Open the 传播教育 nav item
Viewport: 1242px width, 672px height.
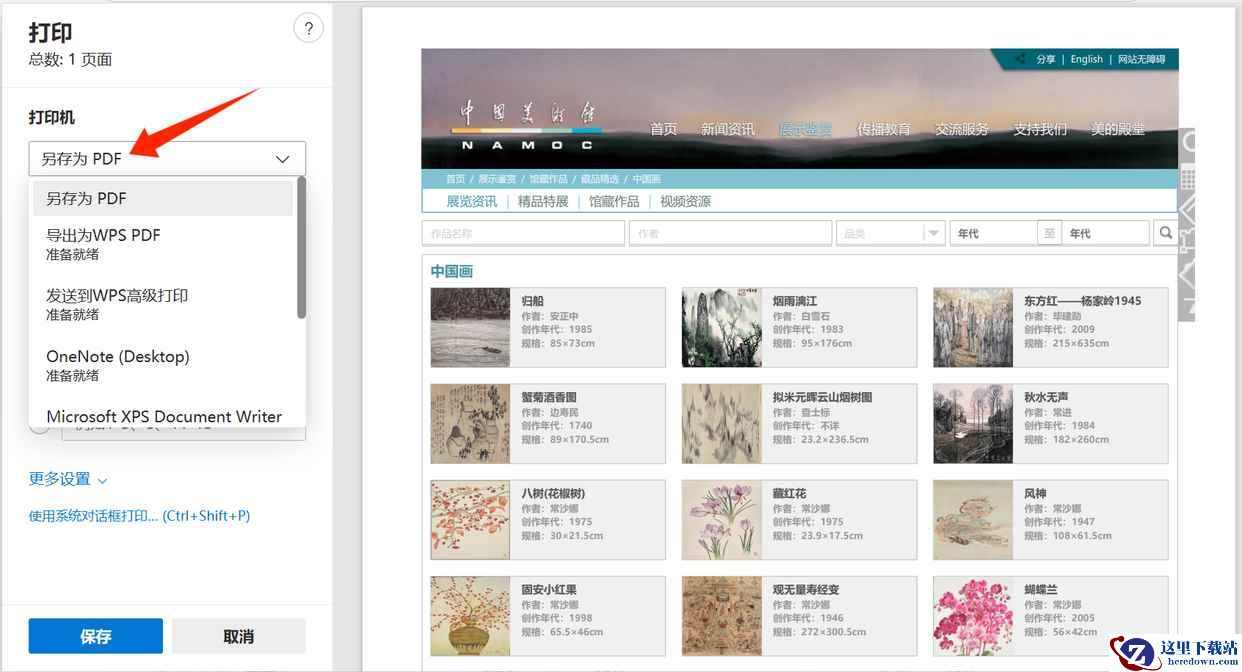(884, 129)
